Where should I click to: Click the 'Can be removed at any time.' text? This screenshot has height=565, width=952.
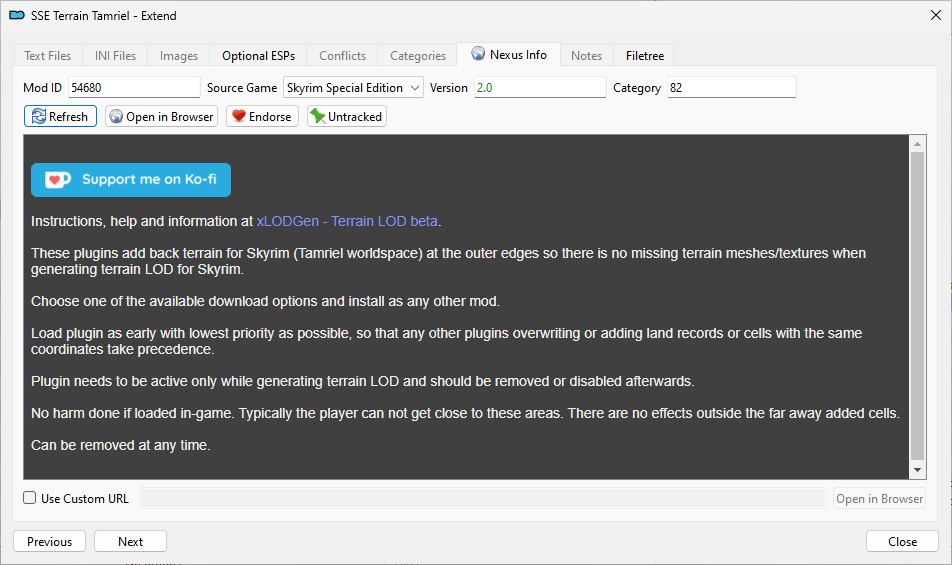(121, 445)
